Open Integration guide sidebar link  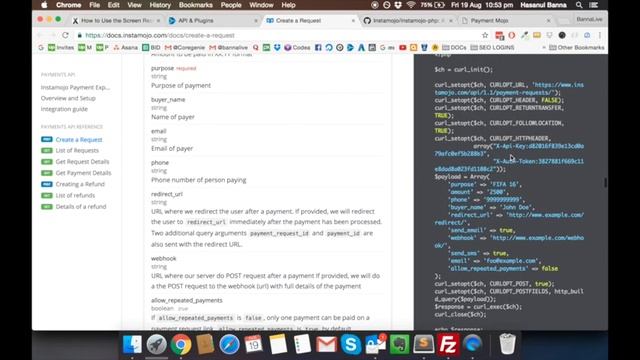click(64, 109)
